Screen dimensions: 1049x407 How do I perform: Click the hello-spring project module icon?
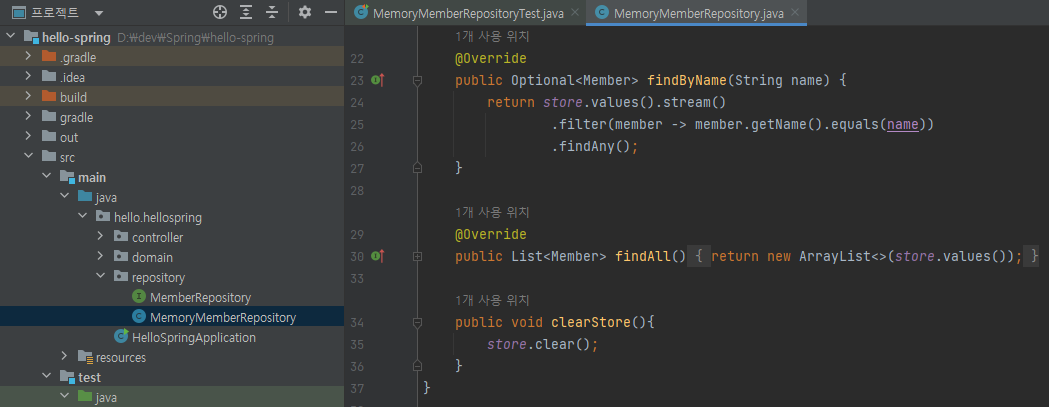(x=31, y=37)
